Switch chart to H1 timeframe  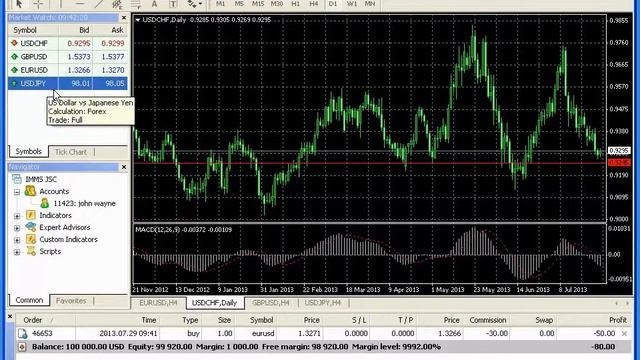pos(296,4)
